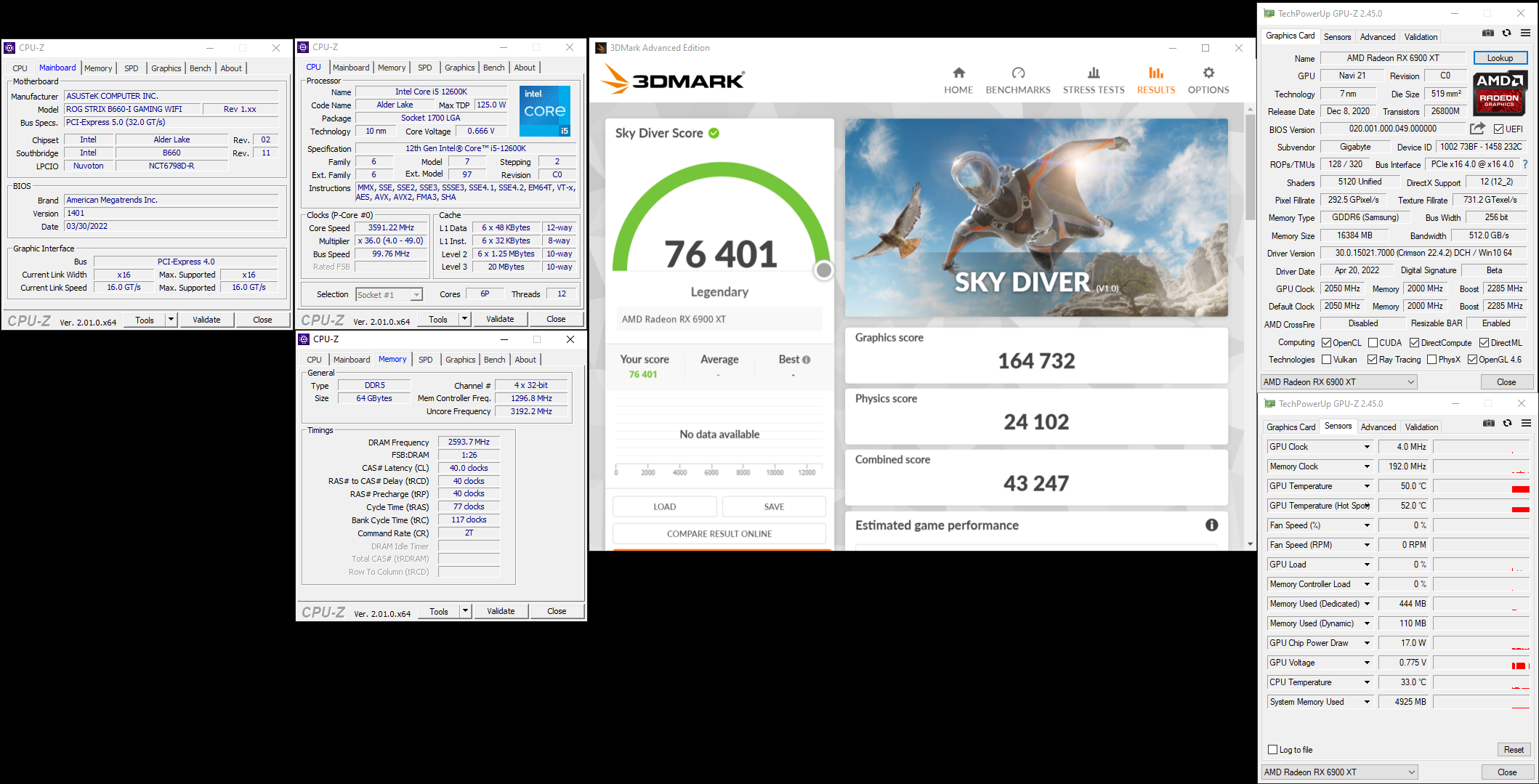The image size is (1539, 784).
Task: Click COMPARE RESULT ONLINE button
Action: 719,533
